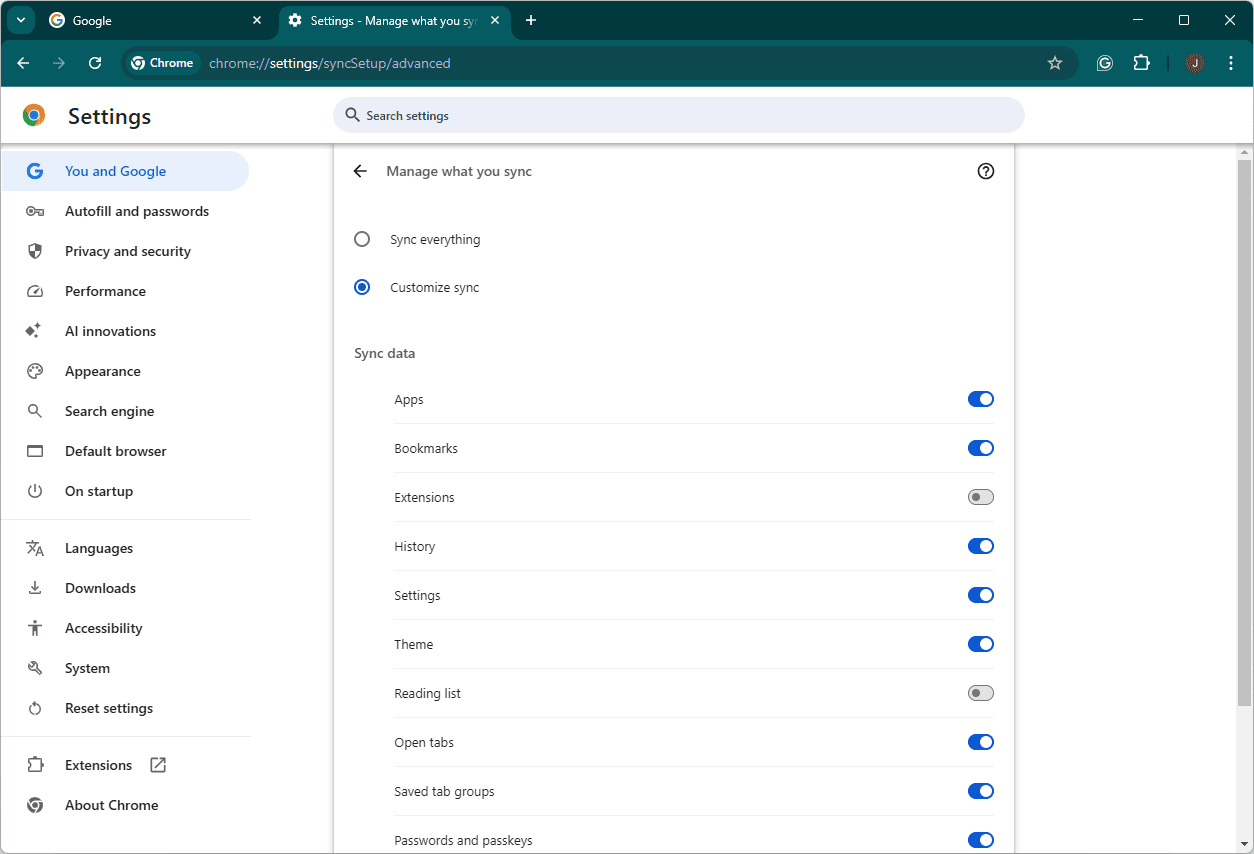Expand the tab search dropdown arrow
This screenshot has height=854, width=1254.
point(20,20)
